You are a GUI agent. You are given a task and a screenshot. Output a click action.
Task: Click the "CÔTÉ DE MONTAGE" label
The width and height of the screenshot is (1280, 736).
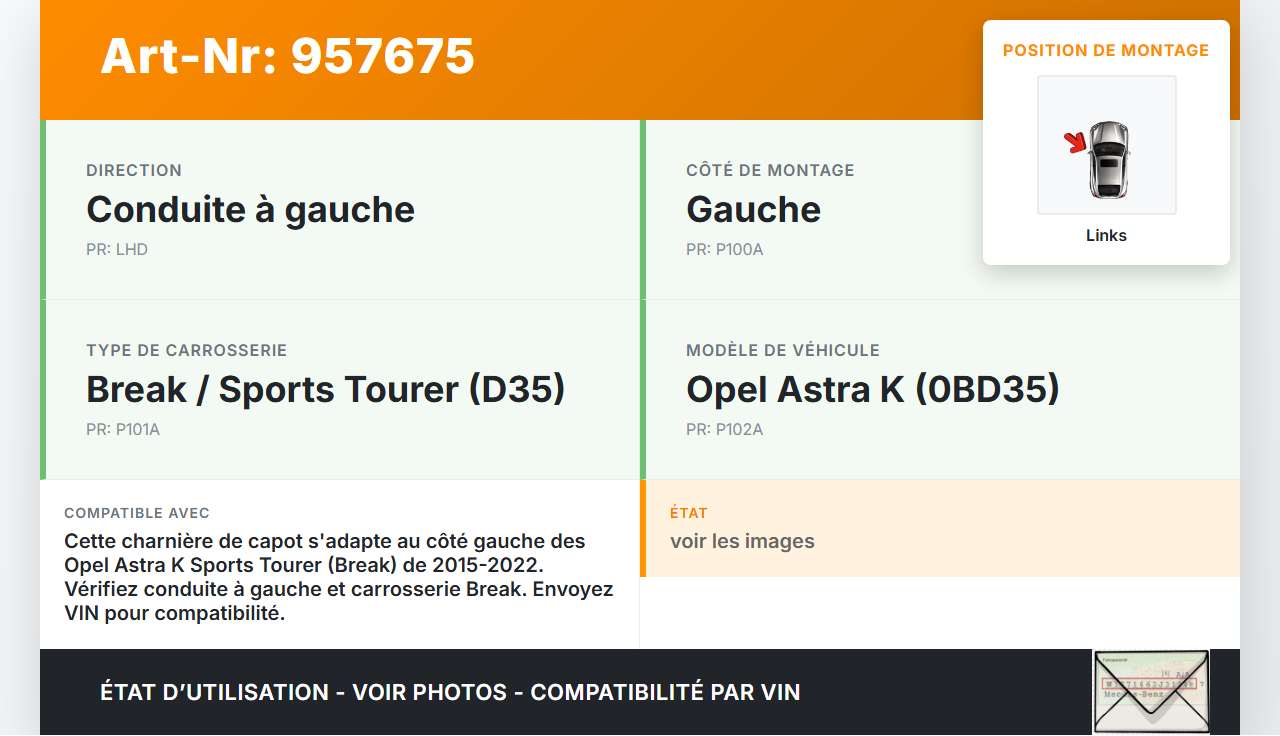tap(770, 171)
